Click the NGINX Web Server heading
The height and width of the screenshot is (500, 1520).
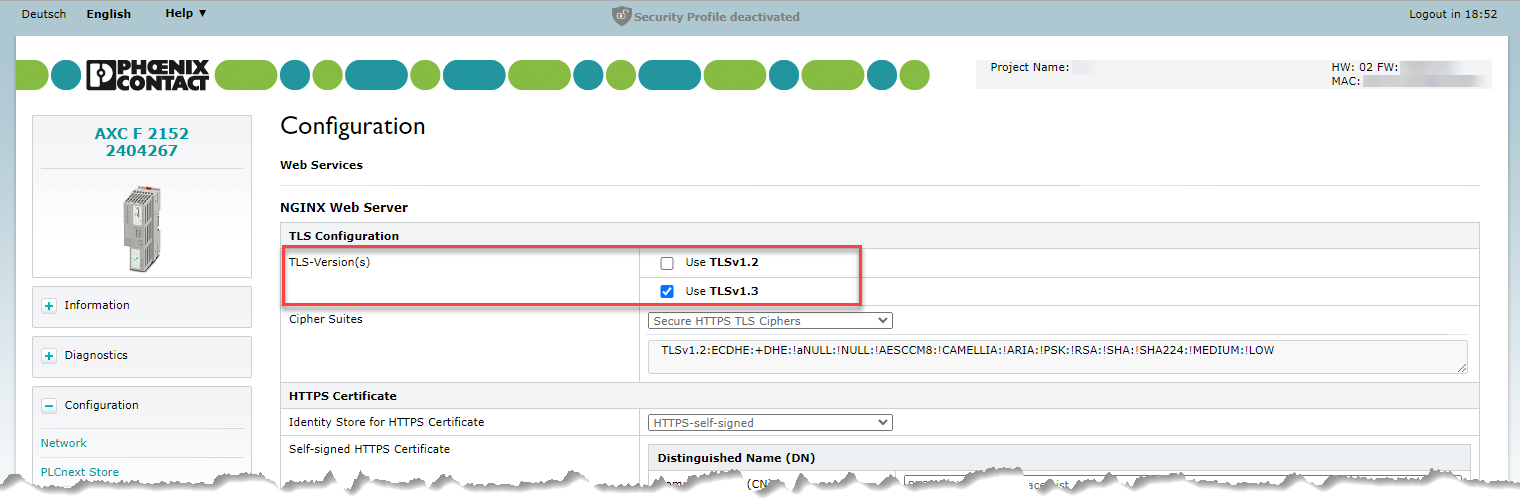pyautogui.click(x=344, y=208)
